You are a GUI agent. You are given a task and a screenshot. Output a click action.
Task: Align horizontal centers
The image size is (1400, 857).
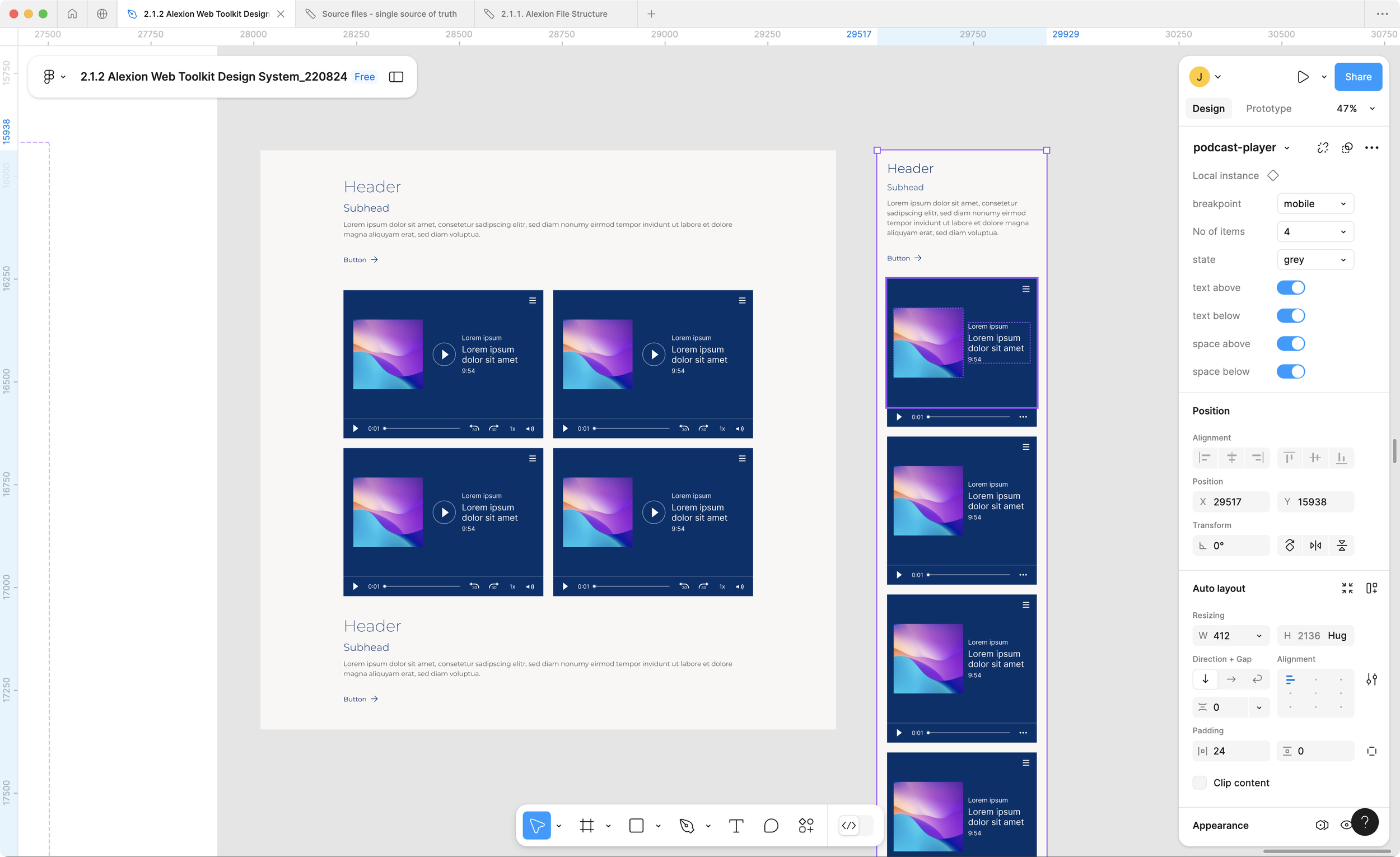[1231, 458]
